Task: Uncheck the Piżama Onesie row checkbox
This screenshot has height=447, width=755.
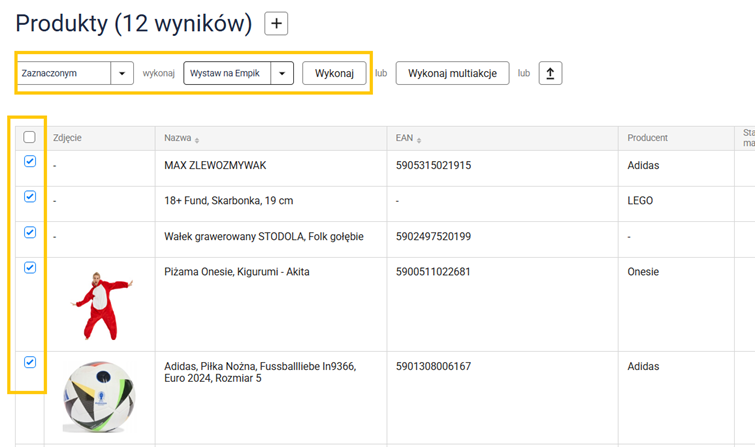Action: (x=29, y=267)
